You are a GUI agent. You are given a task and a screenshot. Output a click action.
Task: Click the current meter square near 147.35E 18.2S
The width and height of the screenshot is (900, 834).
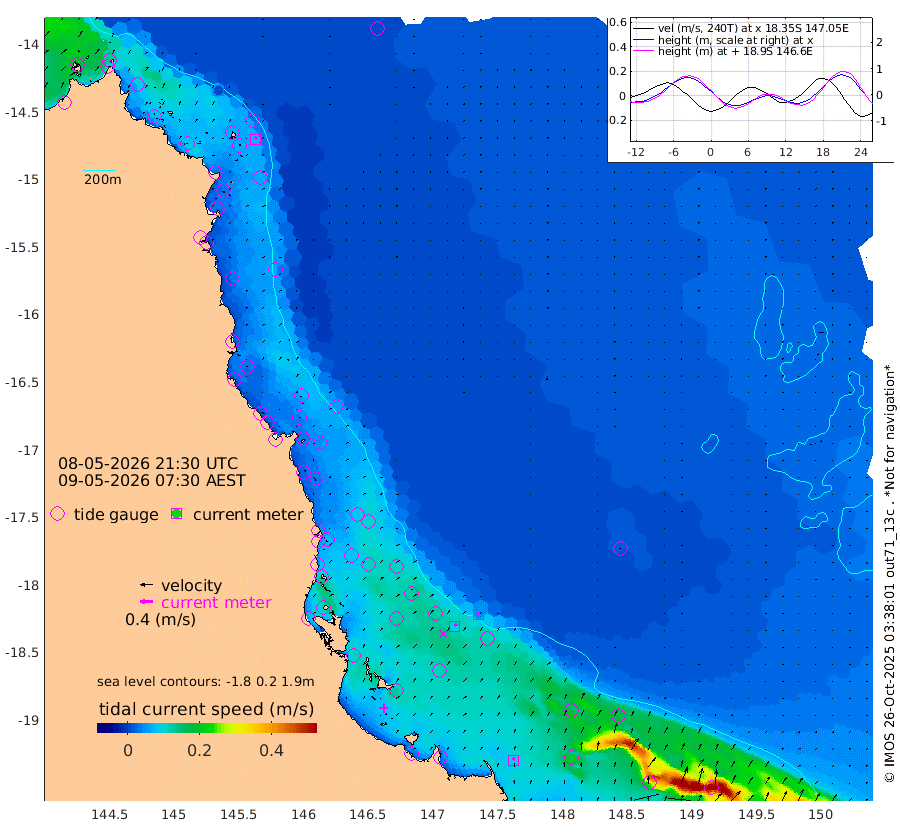pos(478,615)
